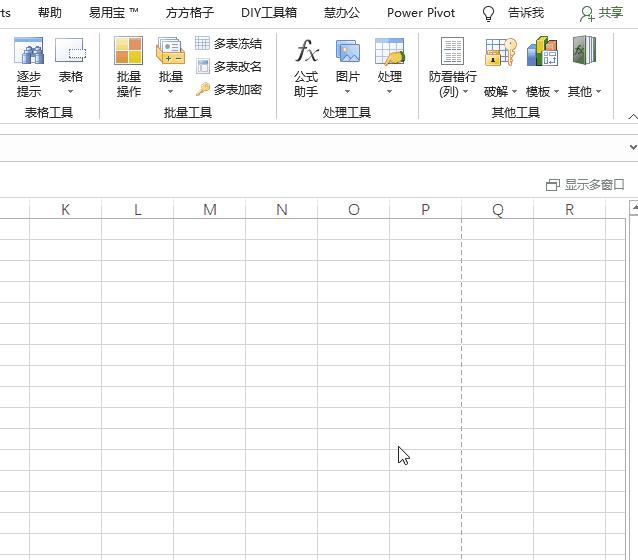
Task: Expand the 处理 dropdown arrow
Action: click(x=389, y=92)
